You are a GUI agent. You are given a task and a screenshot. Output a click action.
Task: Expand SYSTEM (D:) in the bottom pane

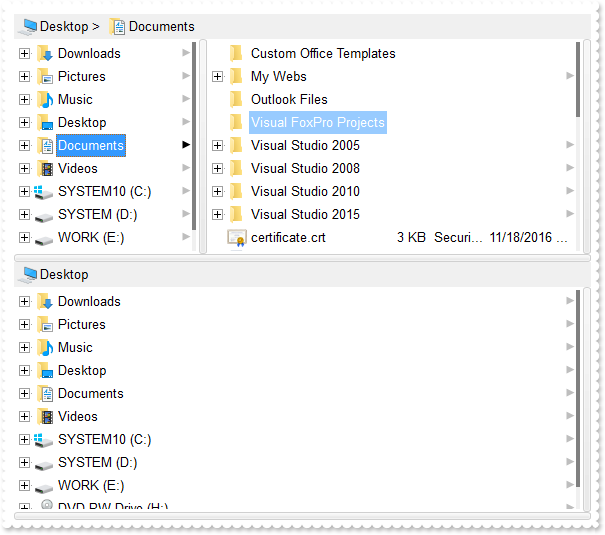[24, 462]
